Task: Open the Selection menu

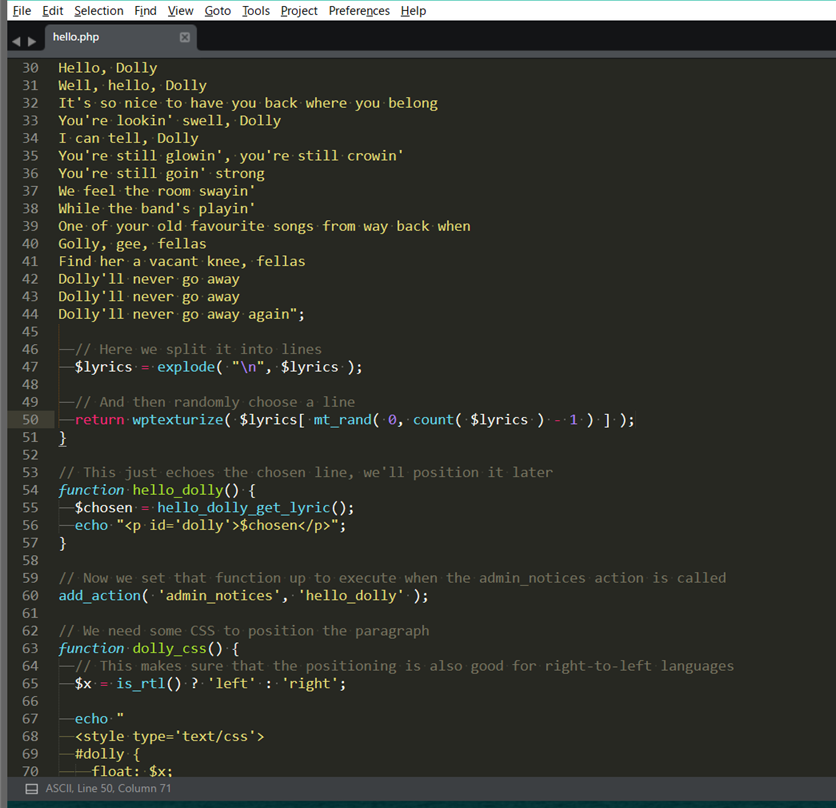Action: click(x=98, y=11)
